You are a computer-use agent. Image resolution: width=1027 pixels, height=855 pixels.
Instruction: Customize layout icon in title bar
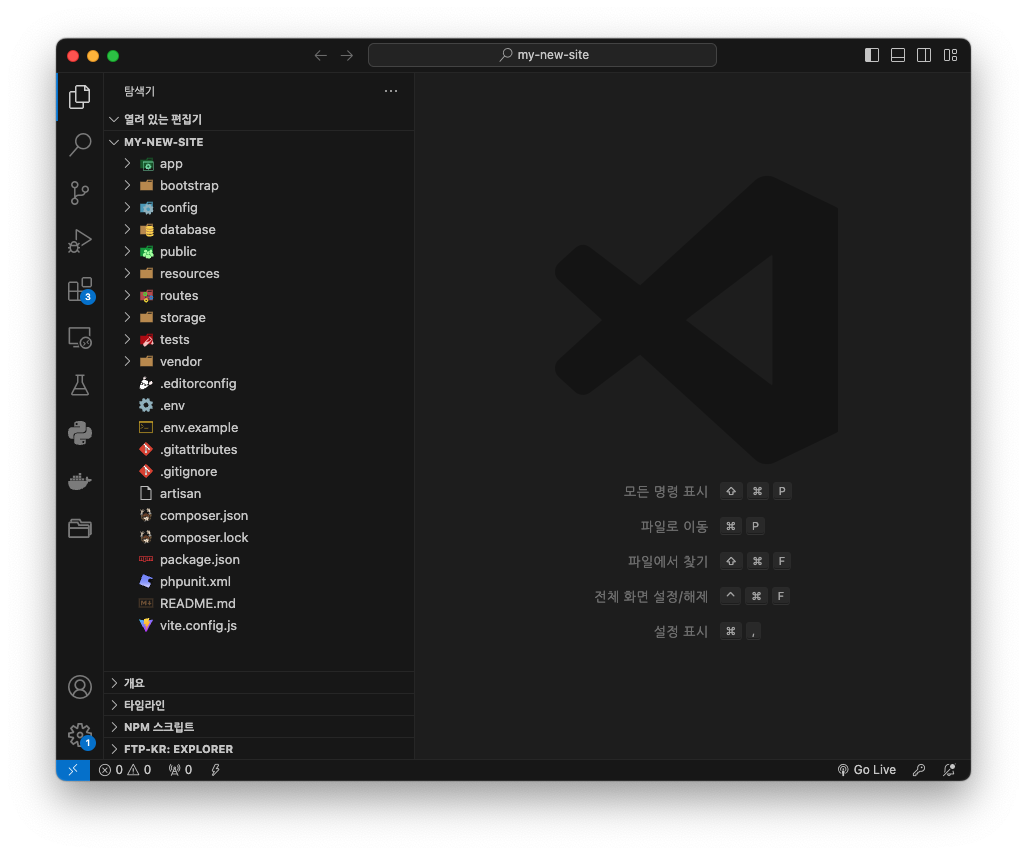[x=950, y=55]
